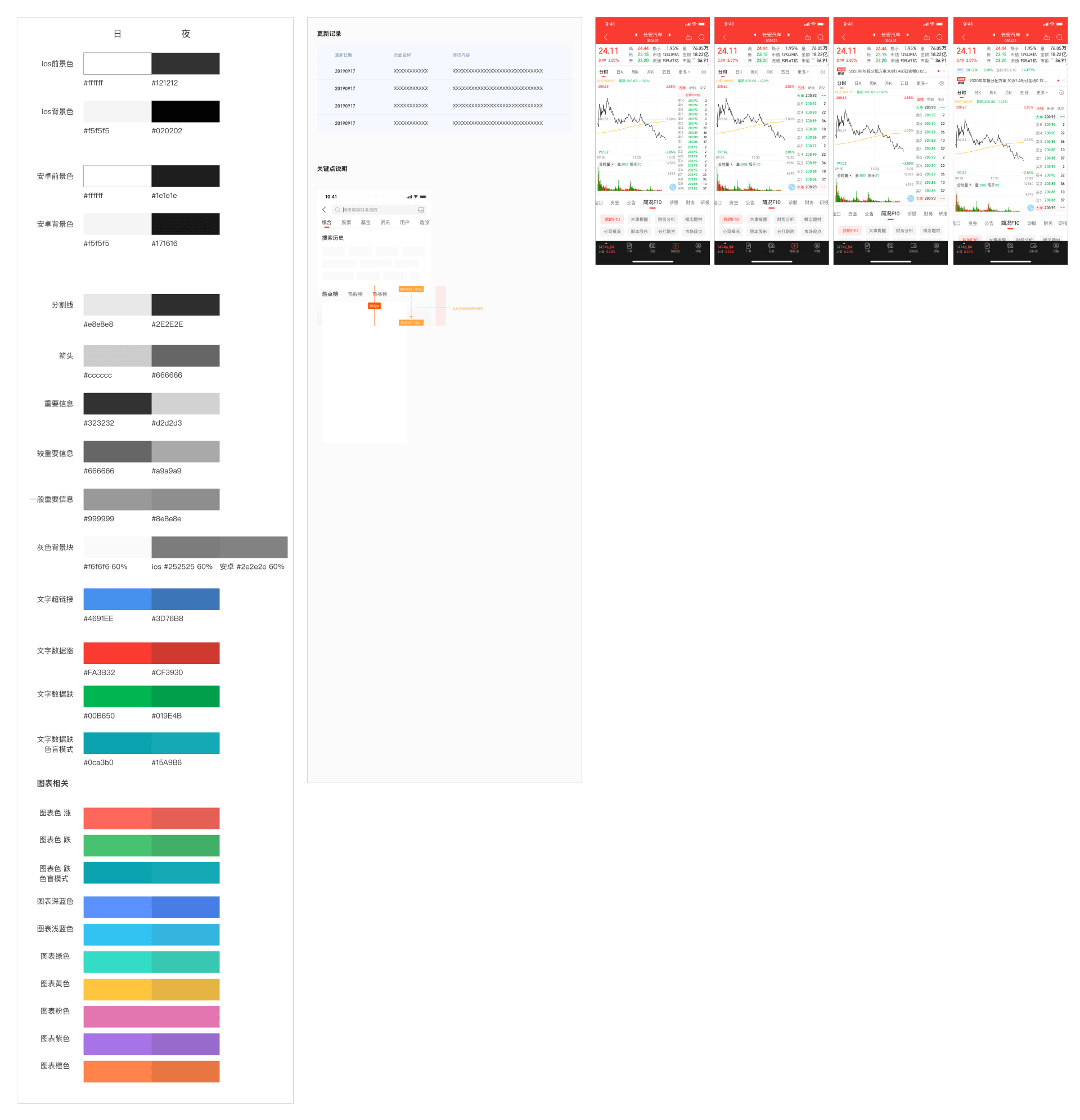1080x1120 pixels.
Task: Click 全景500档 button in first stock mockup
Action: 692,95
